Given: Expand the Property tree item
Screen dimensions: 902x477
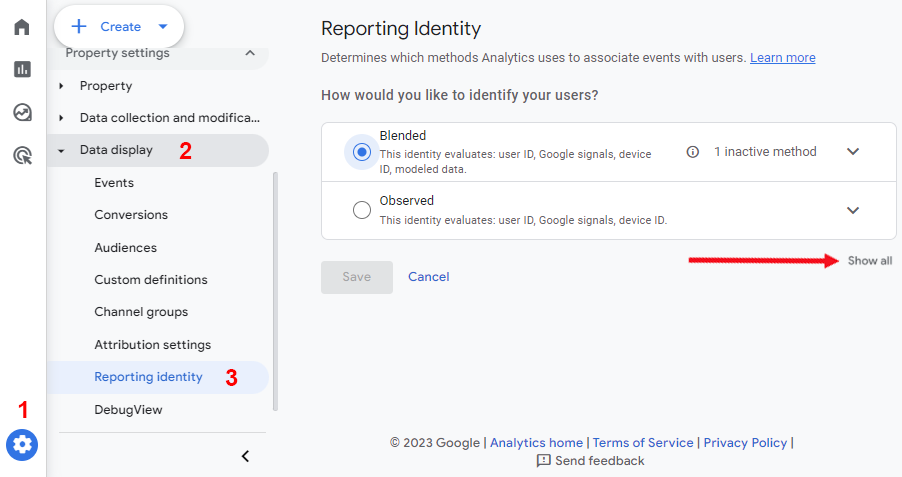Looking at the screenshot, I should 61,86.
